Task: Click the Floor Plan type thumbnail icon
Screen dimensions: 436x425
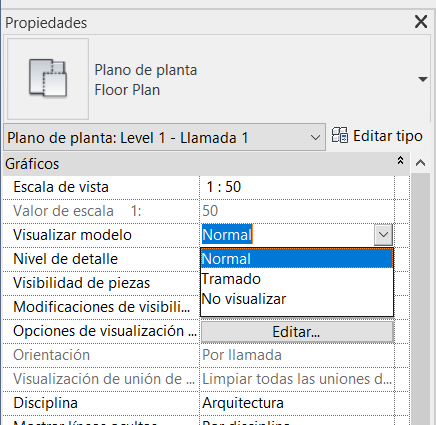Action: (x=48, y=79)
